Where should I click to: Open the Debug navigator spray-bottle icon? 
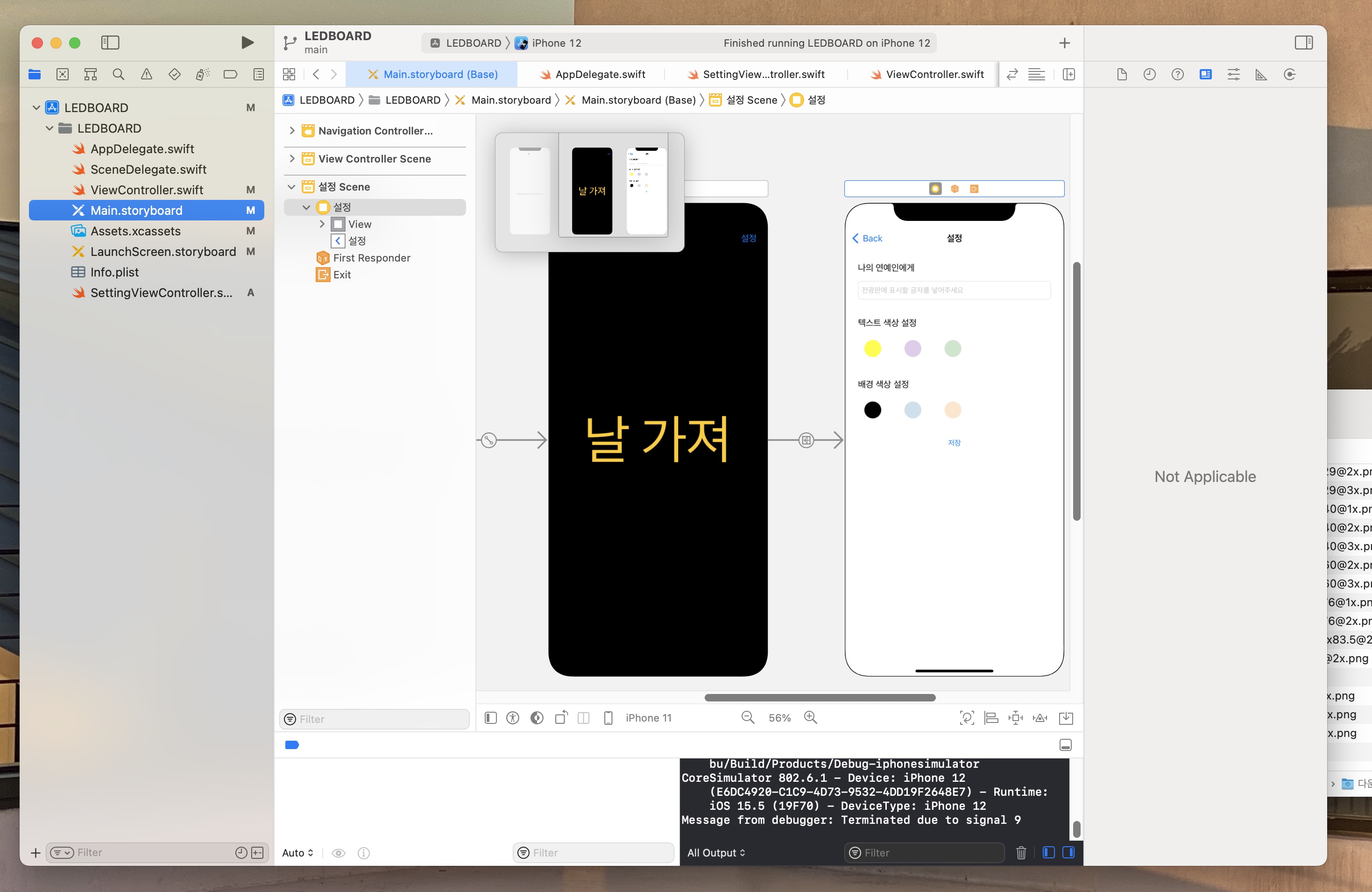202,74
